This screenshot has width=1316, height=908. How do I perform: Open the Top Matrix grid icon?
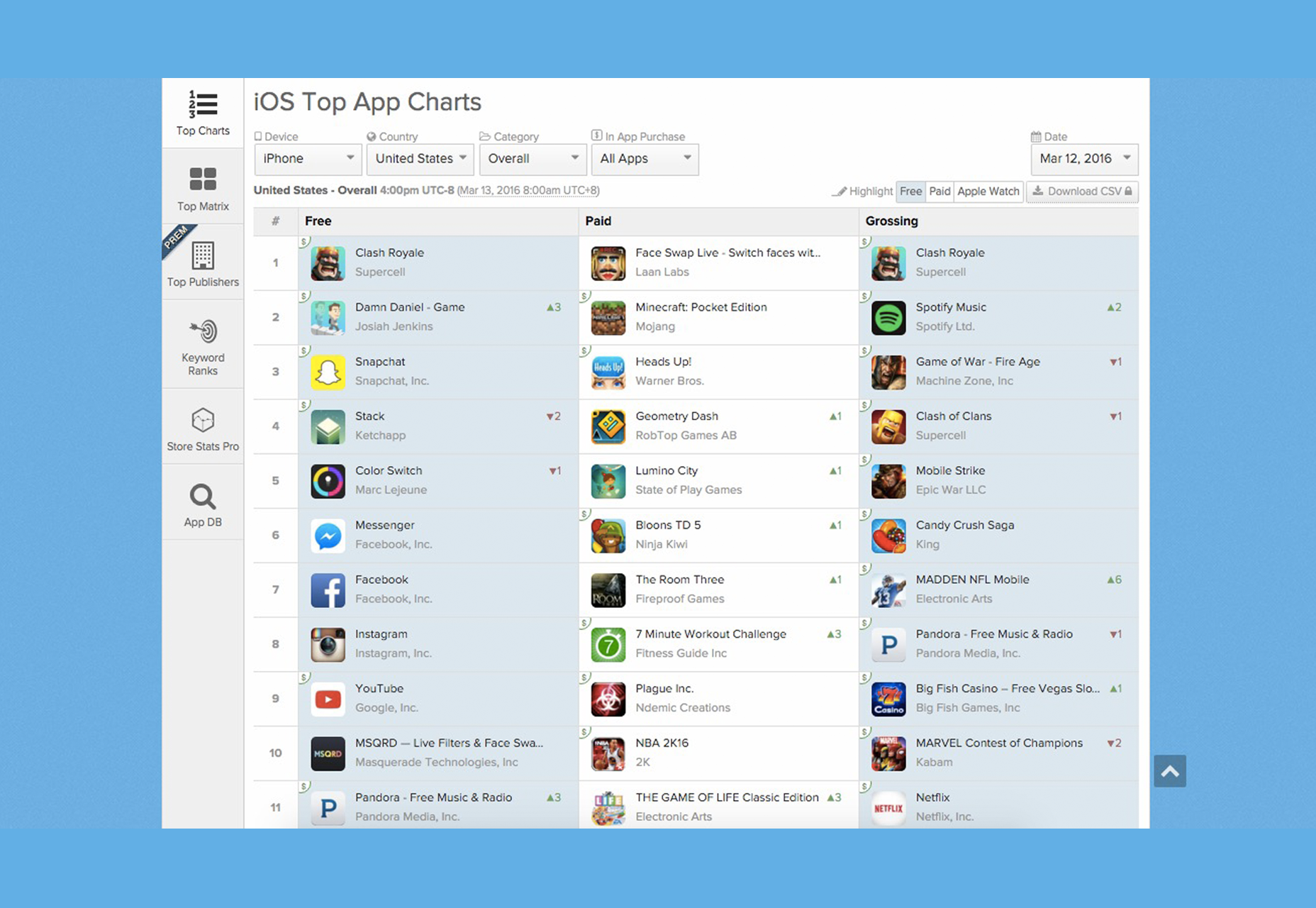pos(203,179)
